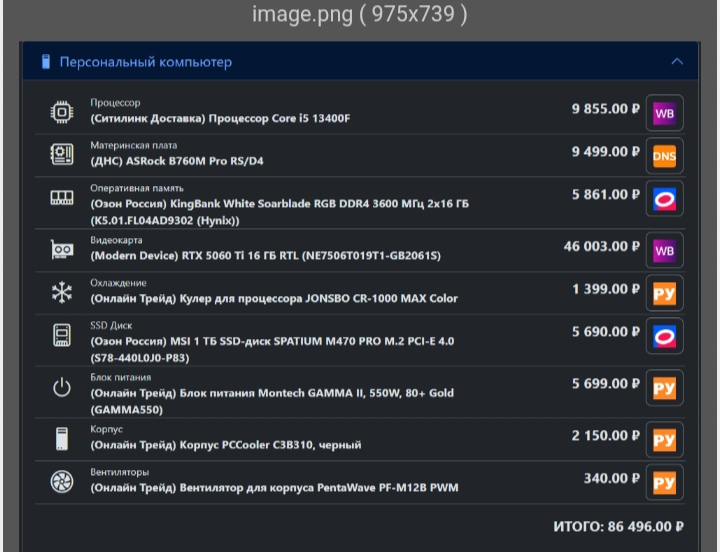Click the Видеокарта category label
The image size is (720, 552).
(116, 240)
